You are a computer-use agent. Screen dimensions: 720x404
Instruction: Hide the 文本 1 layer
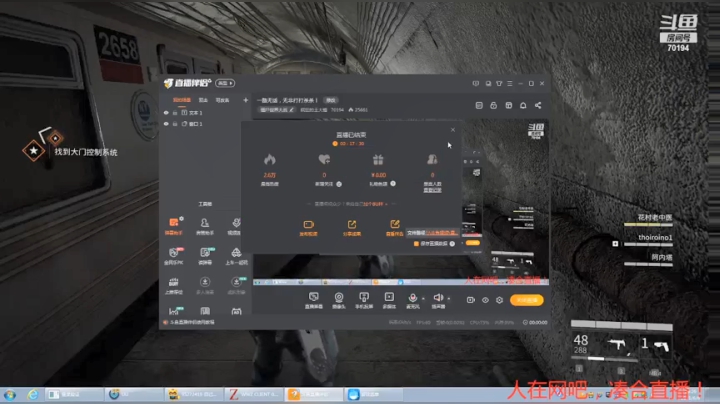[x=166, y=112]
